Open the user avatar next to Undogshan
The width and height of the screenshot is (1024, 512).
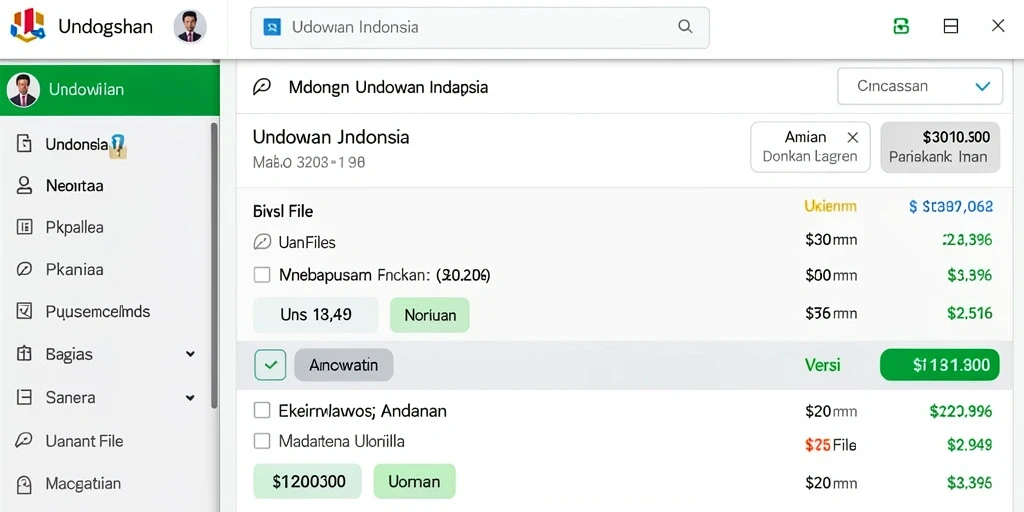coord(190,27)
